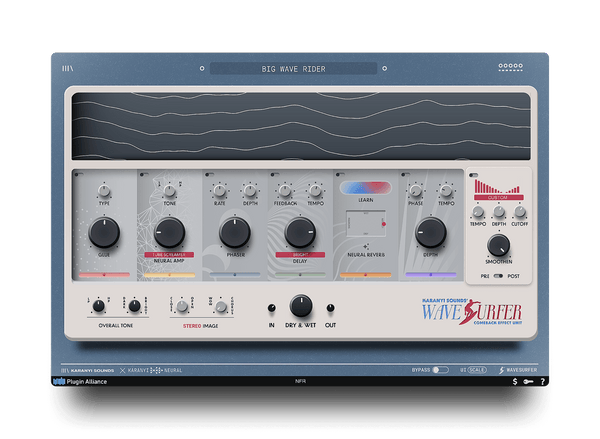Open help with the question mark icon
The height and width of the screenshot is (439, 600).
542,381
